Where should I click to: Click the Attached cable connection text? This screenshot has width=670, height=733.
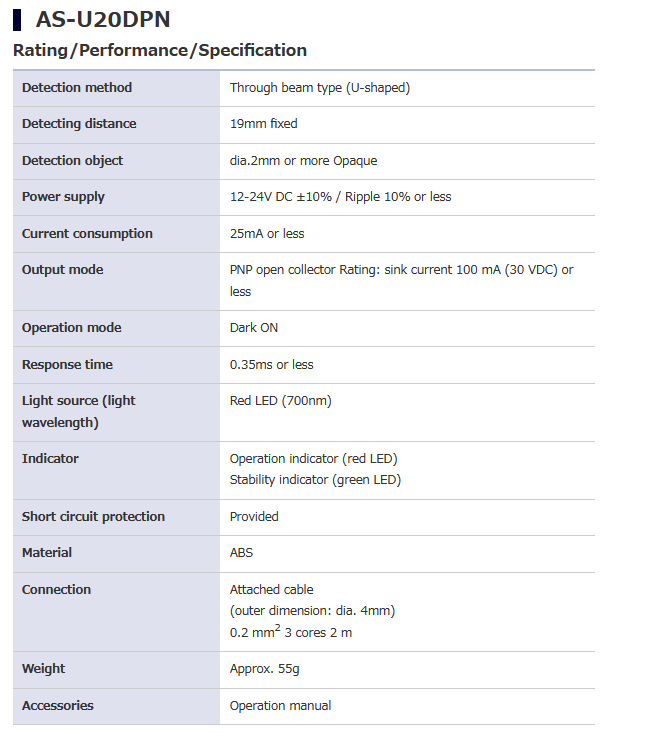point(272,590)
